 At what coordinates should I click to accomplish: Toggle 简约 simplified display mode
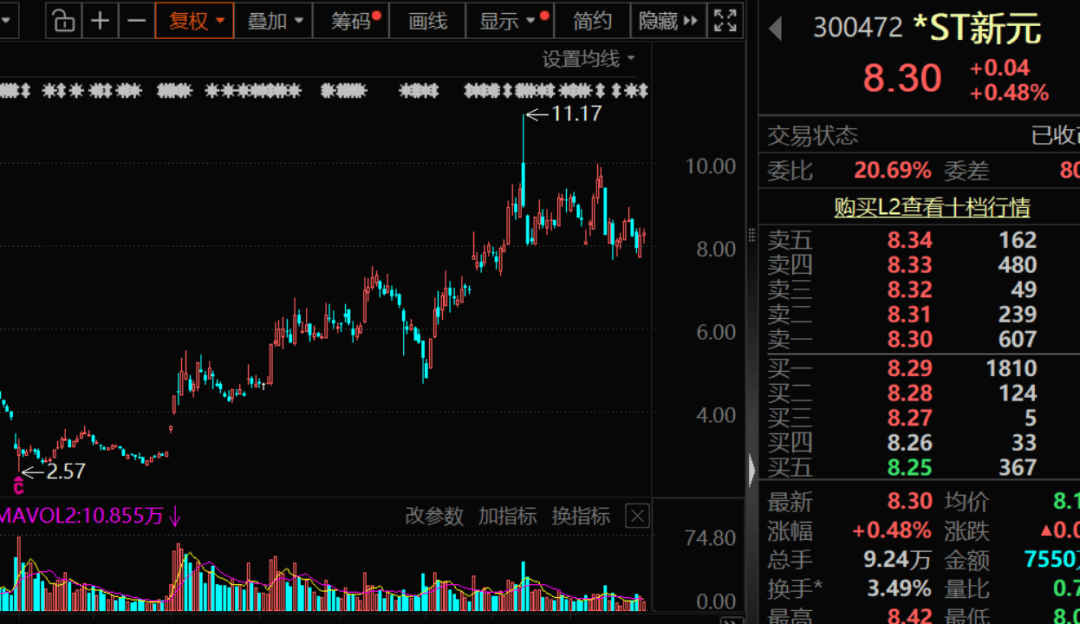pos(592,20)
